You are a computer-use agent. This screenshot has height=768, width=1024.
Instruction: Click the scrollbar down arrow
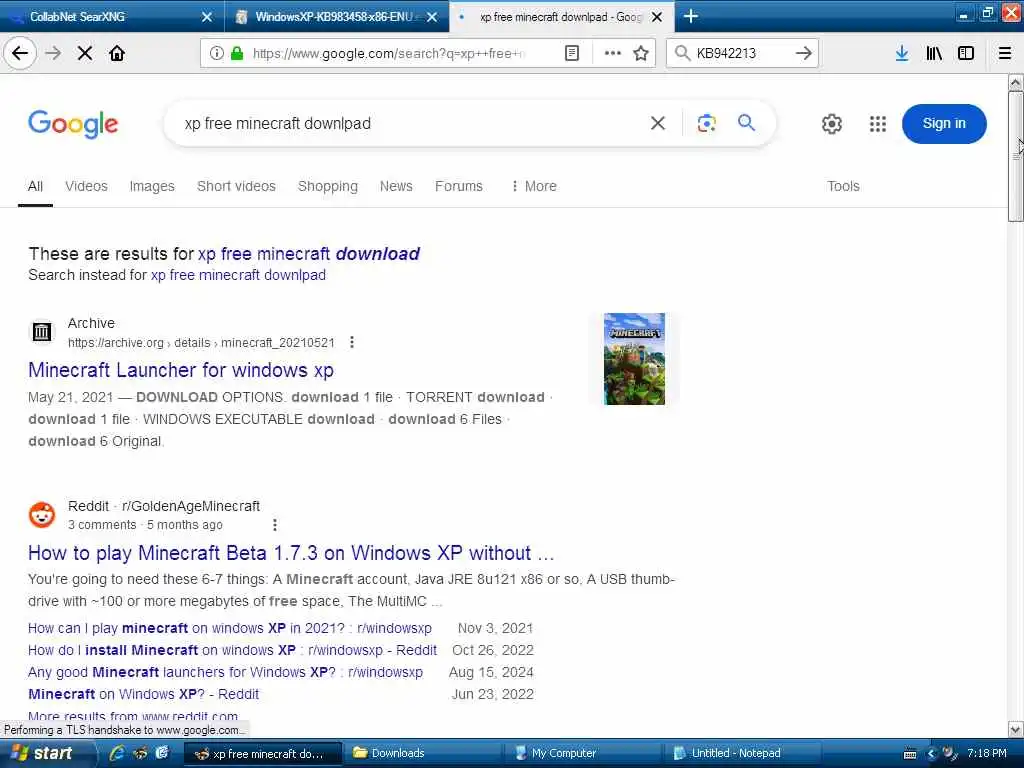click(1016, 729)
